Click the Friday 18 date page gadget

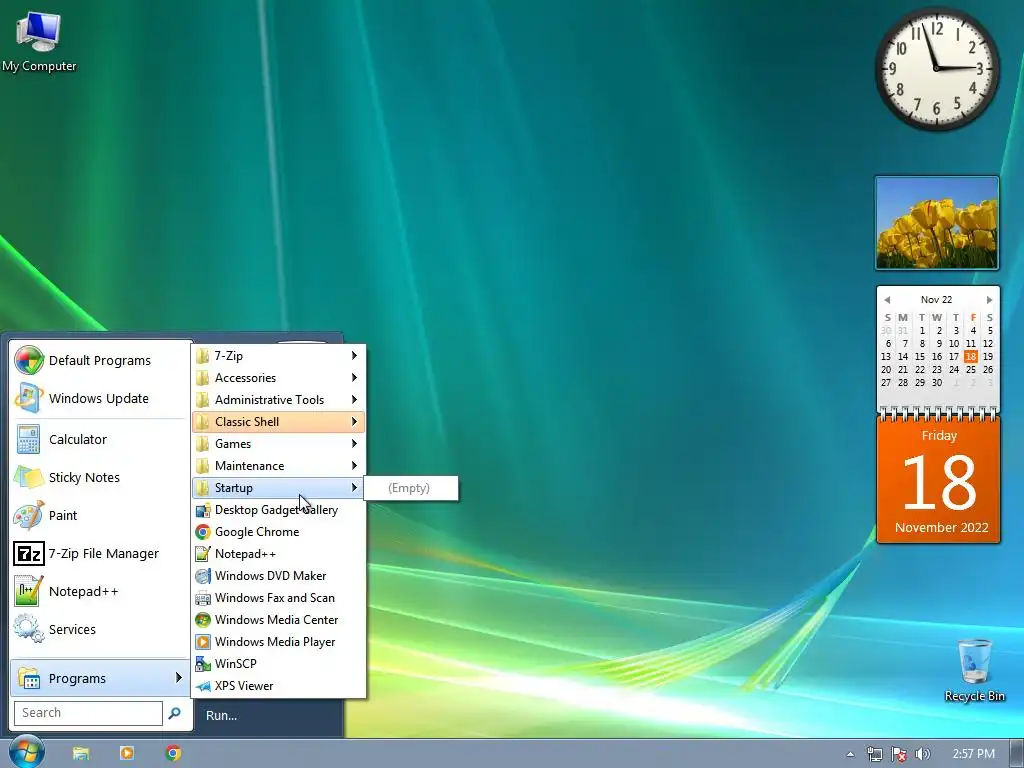[x=938, y=480]
